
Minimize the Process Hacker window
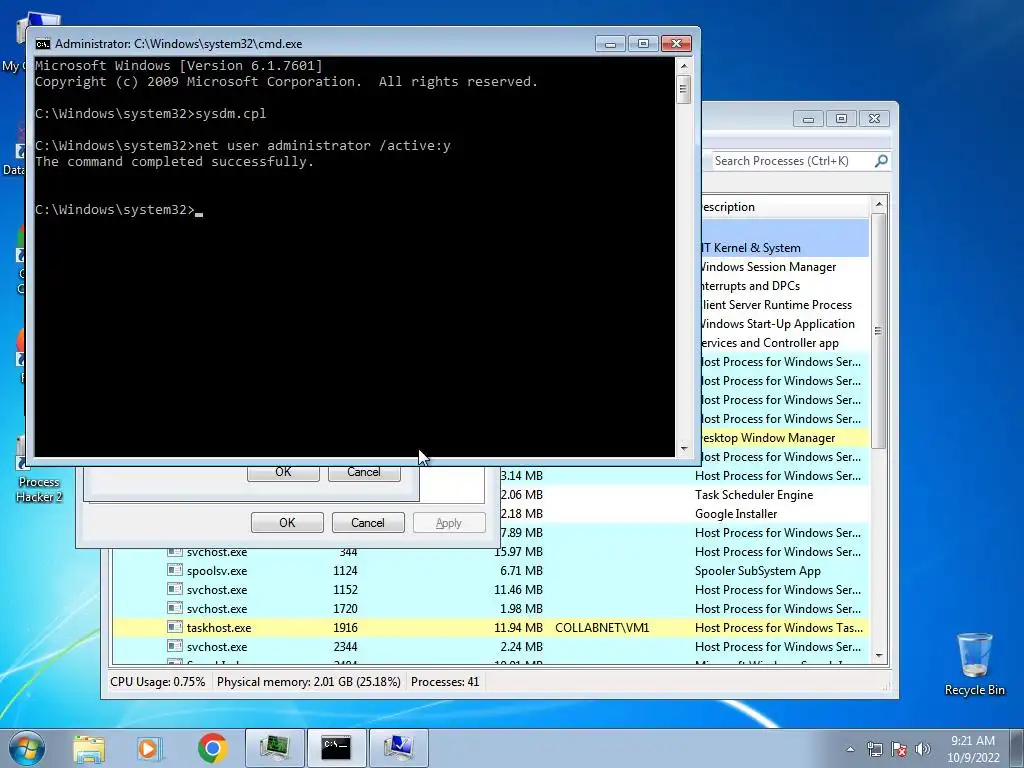coord(808,119)
